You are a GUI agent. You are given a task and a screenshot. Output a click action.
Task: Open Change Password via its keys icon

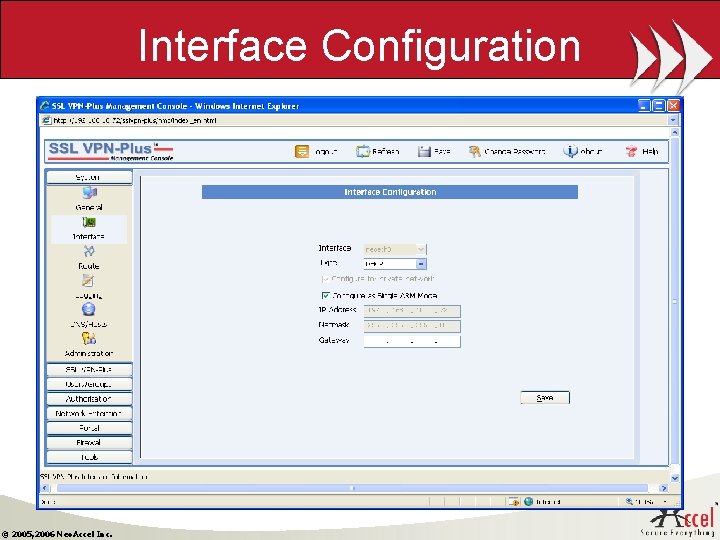click(x=474, y=151)
